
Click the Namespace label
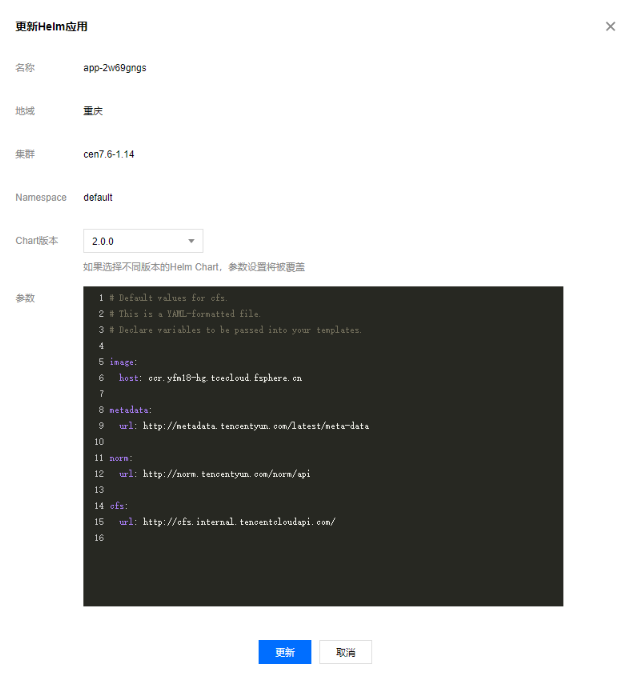tap(41, 198)
